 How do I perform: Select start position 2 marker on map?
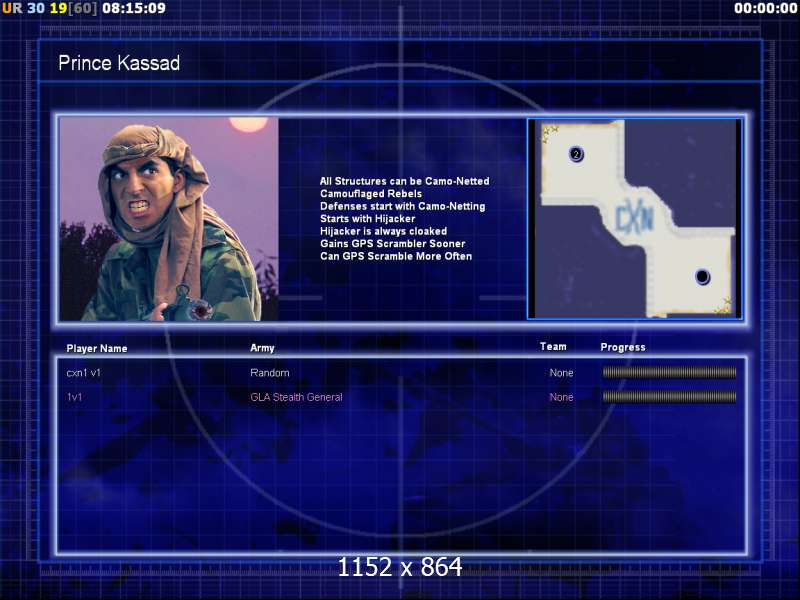pyautogui.click(x=576, y=154)
